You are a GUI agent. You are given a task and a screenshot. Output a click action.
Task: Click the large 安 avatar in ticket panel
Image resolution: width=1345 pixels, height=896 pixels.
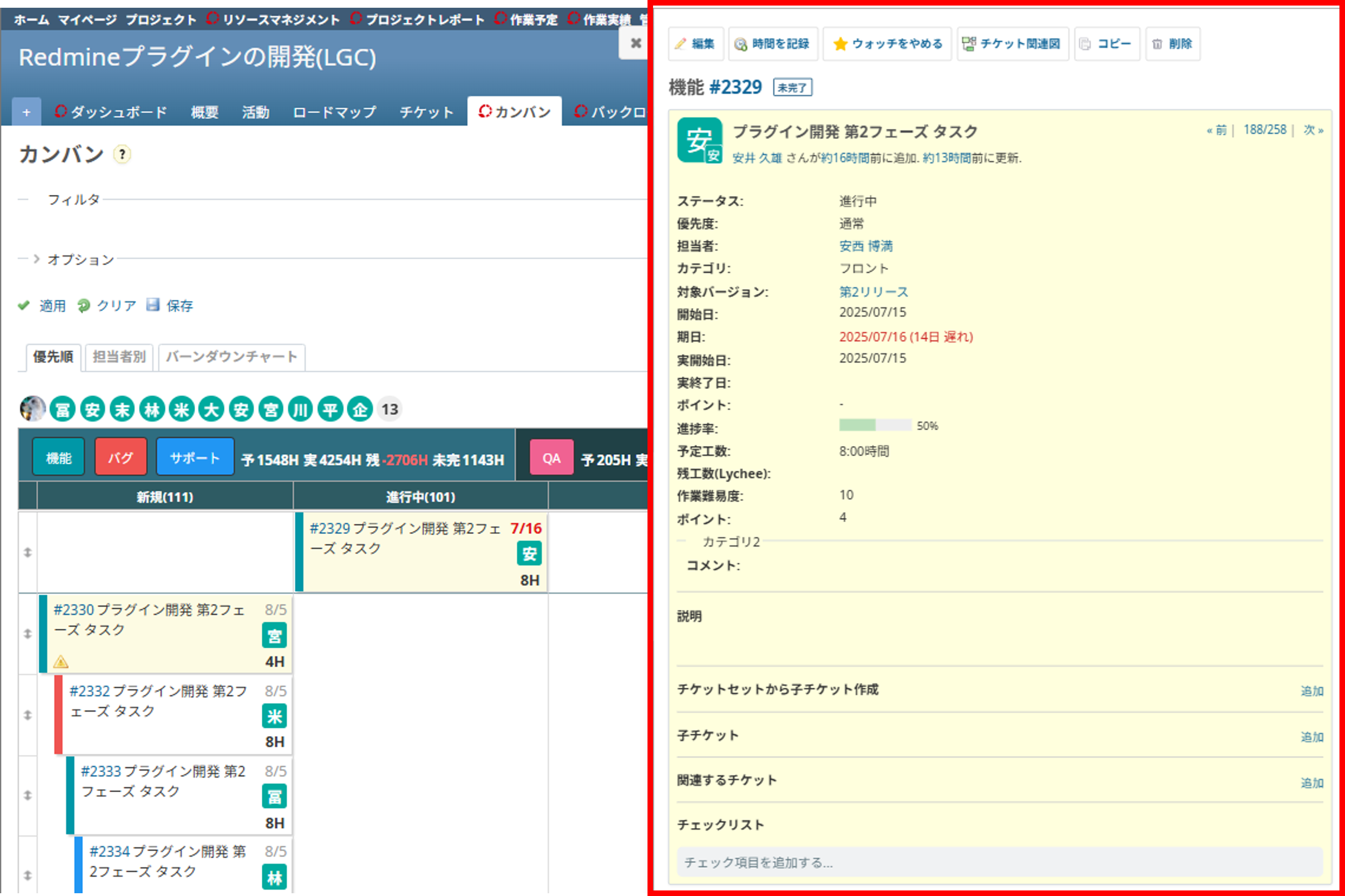tap(700, 140)
